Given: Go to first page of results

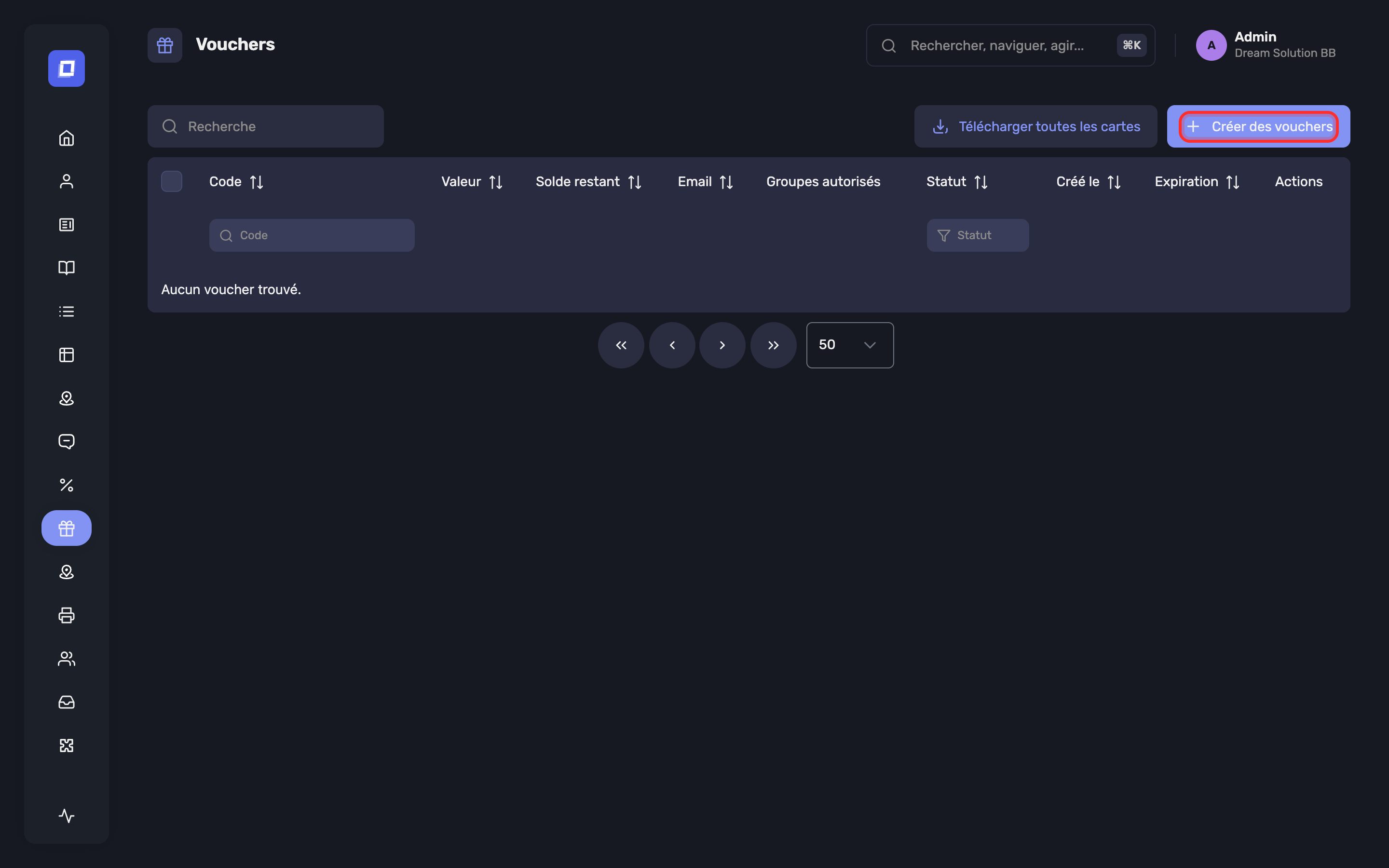Looking at the screenshot, I should pos(621,345).
